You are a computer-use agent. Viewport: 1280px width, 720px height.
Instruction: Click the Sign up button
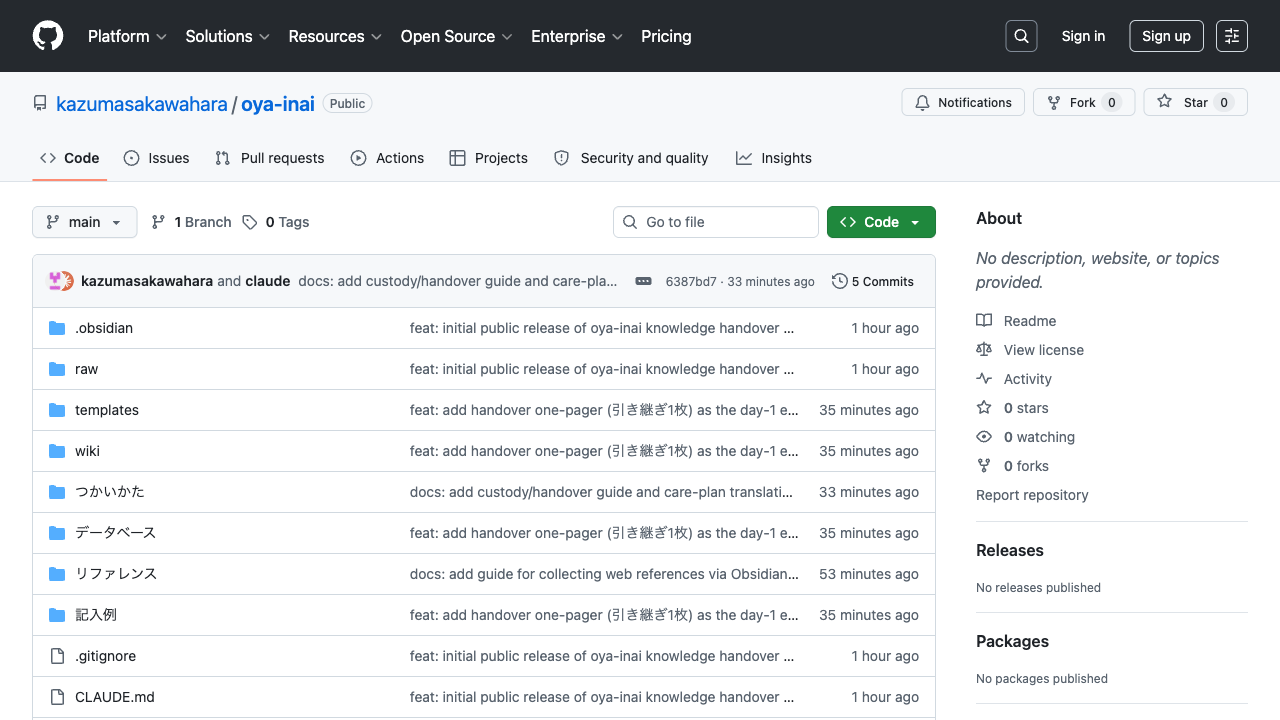click(1166, 36)
